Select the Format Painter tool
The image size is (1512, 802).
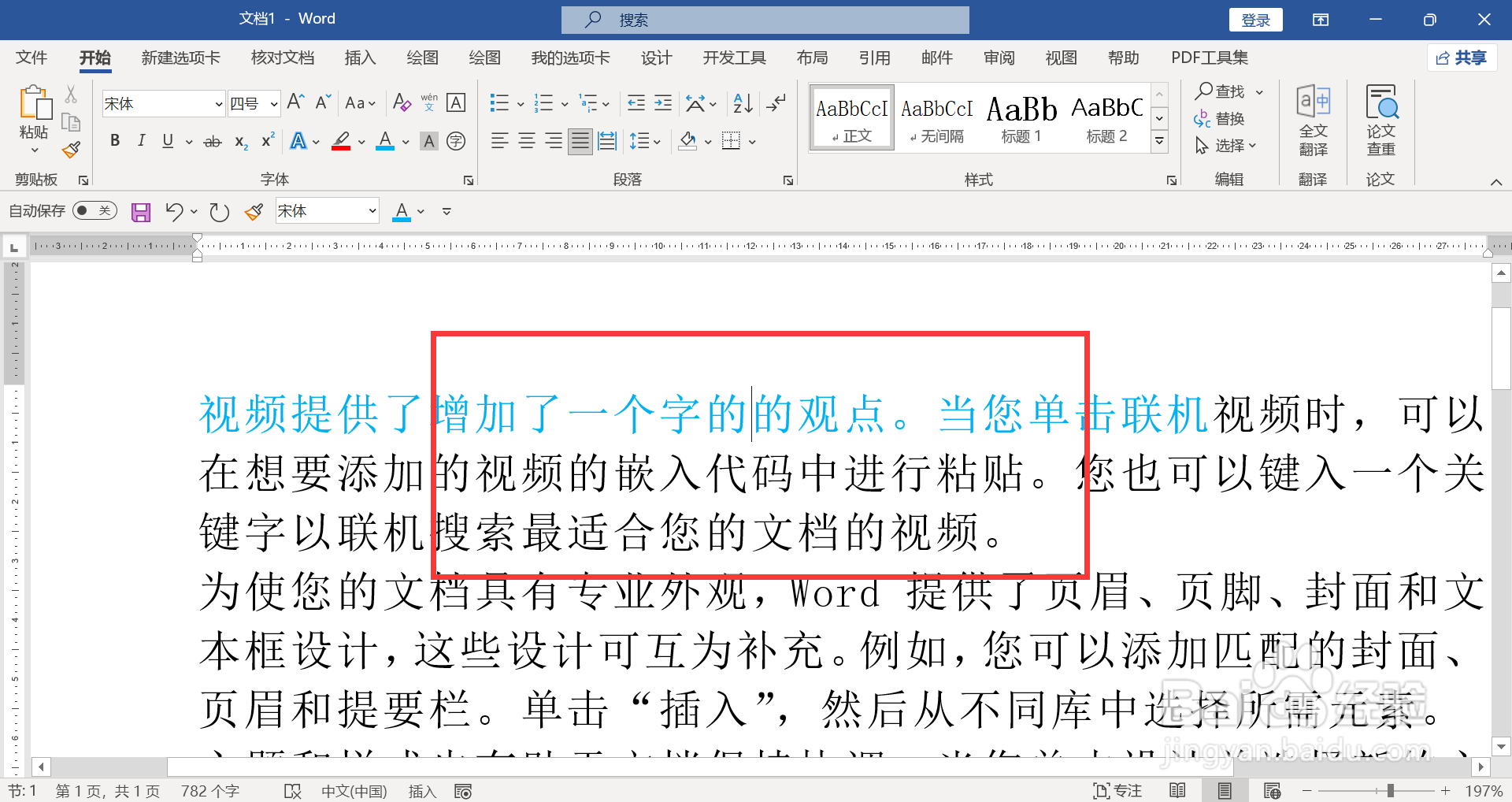pos(70,149)
